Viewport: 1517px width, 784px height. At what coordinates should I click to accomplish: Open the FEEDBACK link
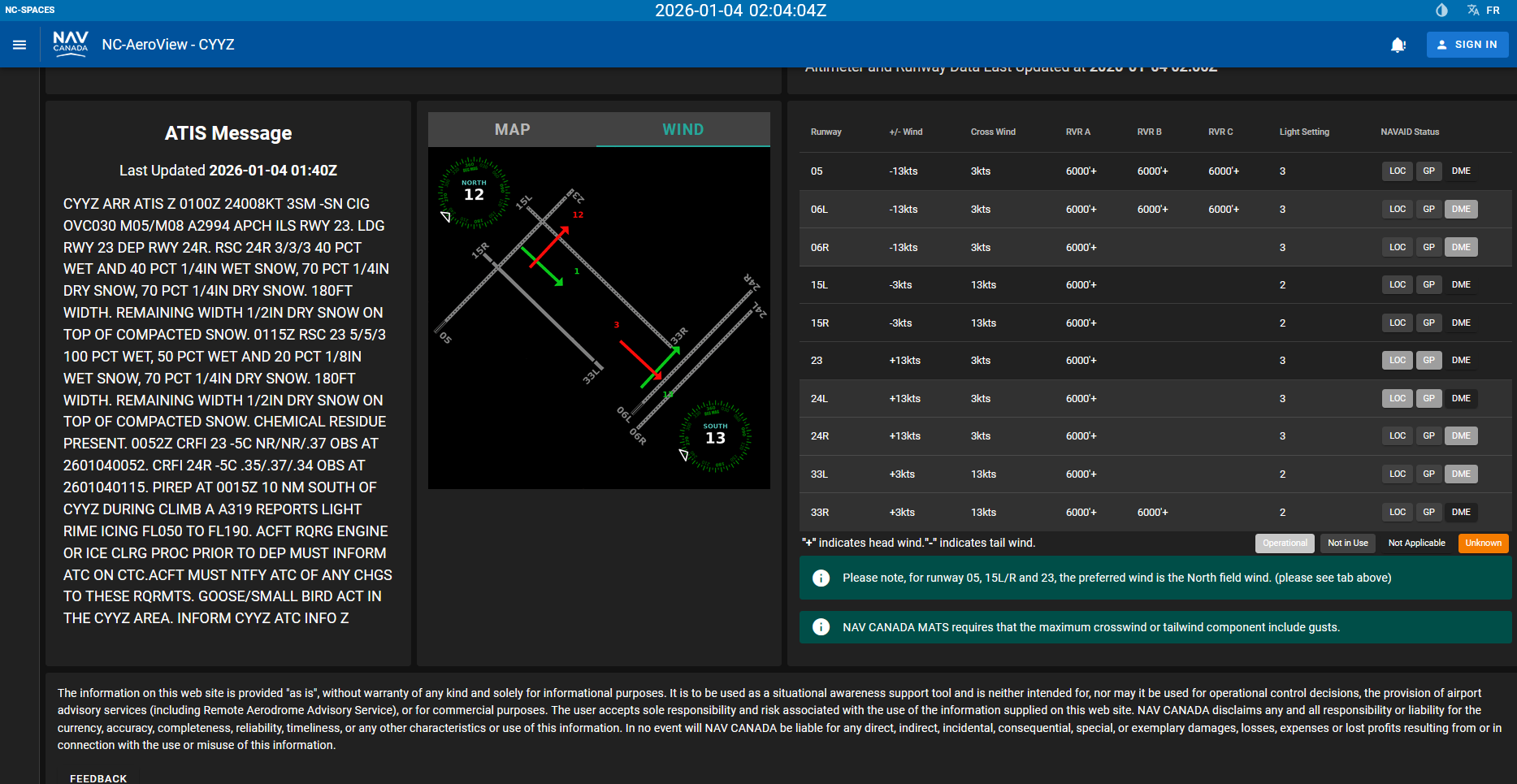coord(98,778)
